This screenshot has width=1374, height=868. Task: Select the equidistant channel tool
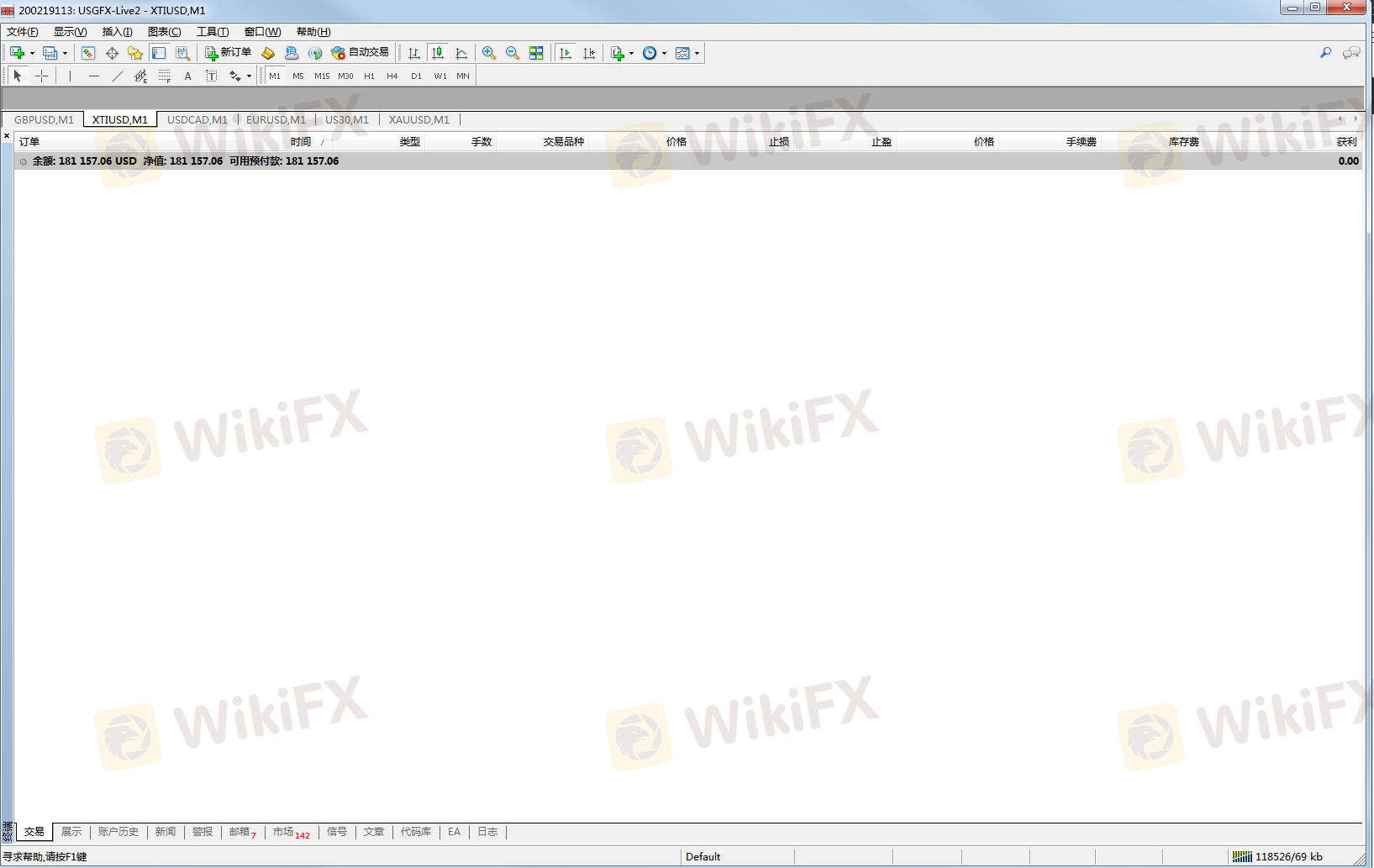point(140,76)
